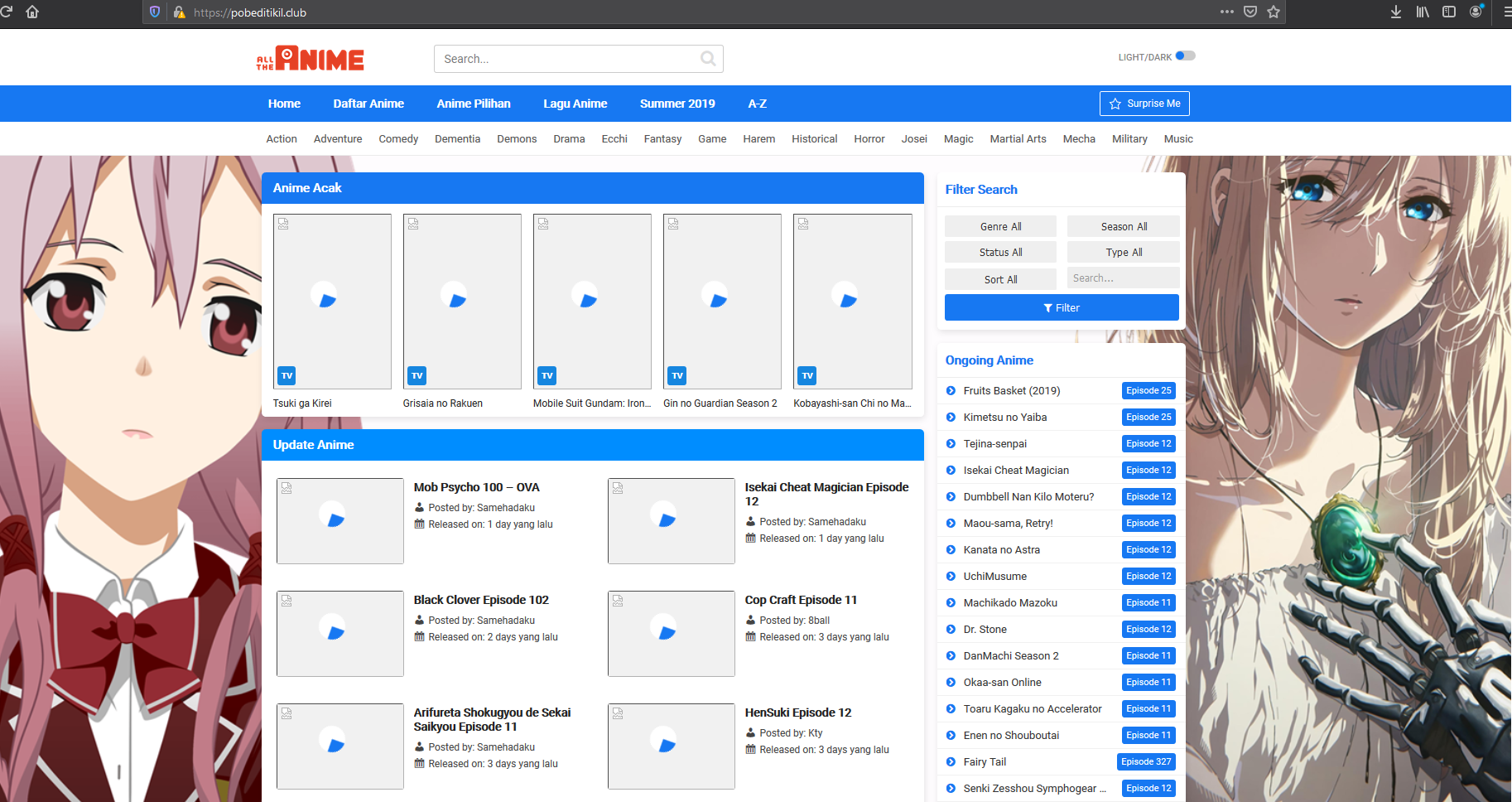The height and width of the screenshot is (802, 1512).
Task: Toggle the LIGHT/DARK mode switch
Action: tap(1185, 56)
